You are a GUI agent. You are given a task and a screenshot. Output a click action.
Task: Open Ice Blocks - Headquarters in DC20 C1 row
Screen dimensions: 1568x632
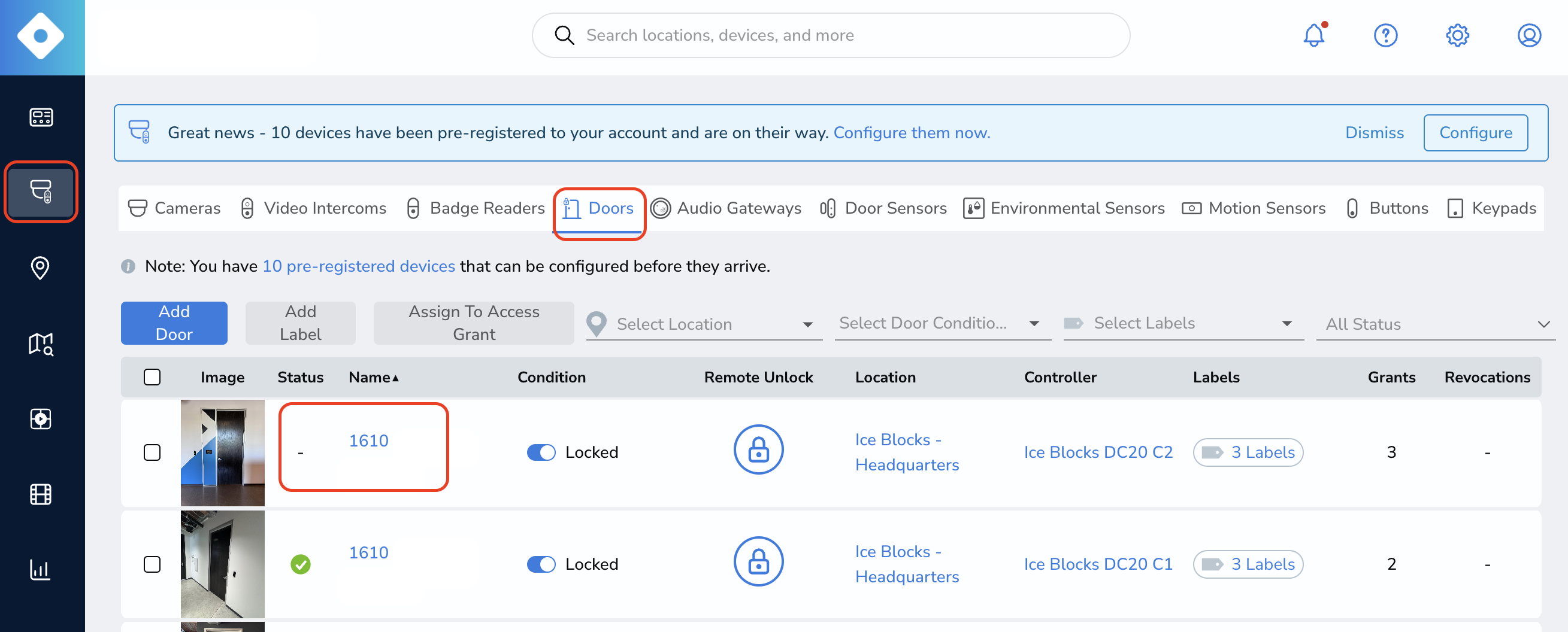[x=907, y=564]
